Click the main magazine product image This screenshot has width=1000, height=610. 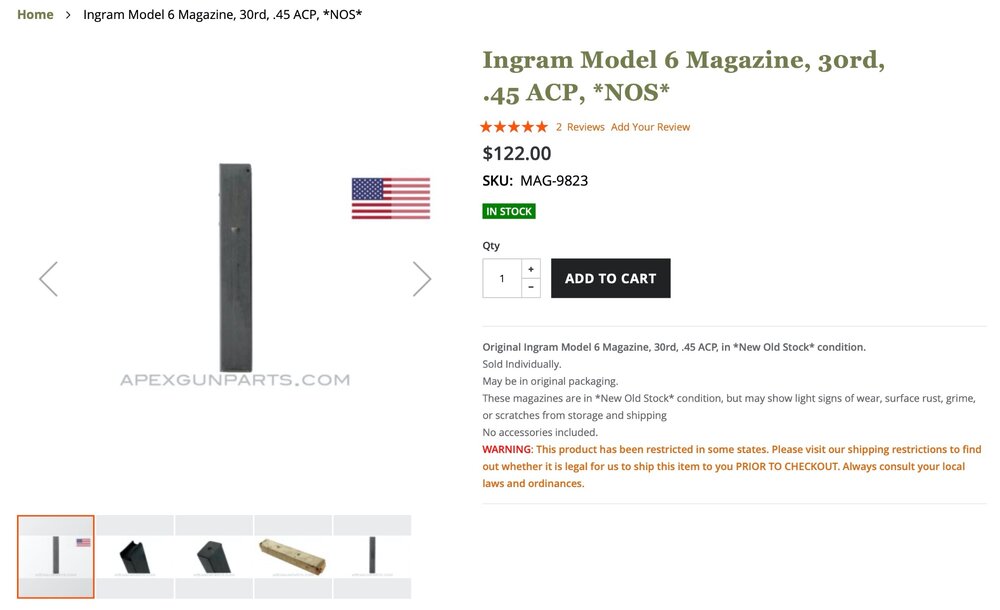236,267
